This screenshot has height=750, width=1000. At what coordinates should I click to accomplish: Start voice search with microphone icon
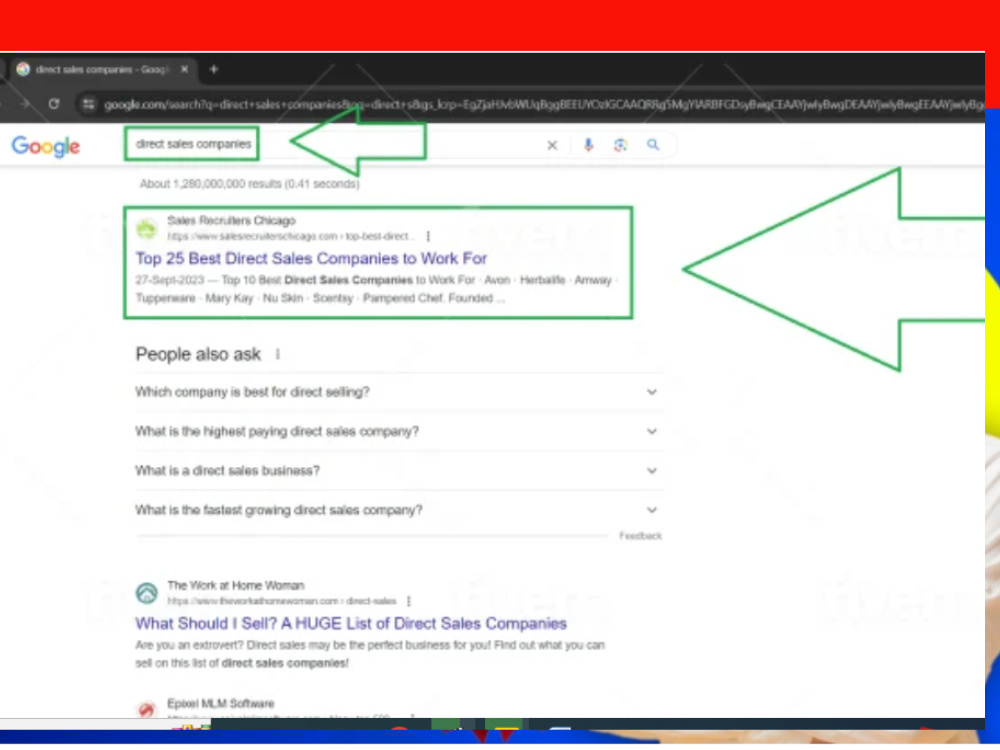pos(589,145)
